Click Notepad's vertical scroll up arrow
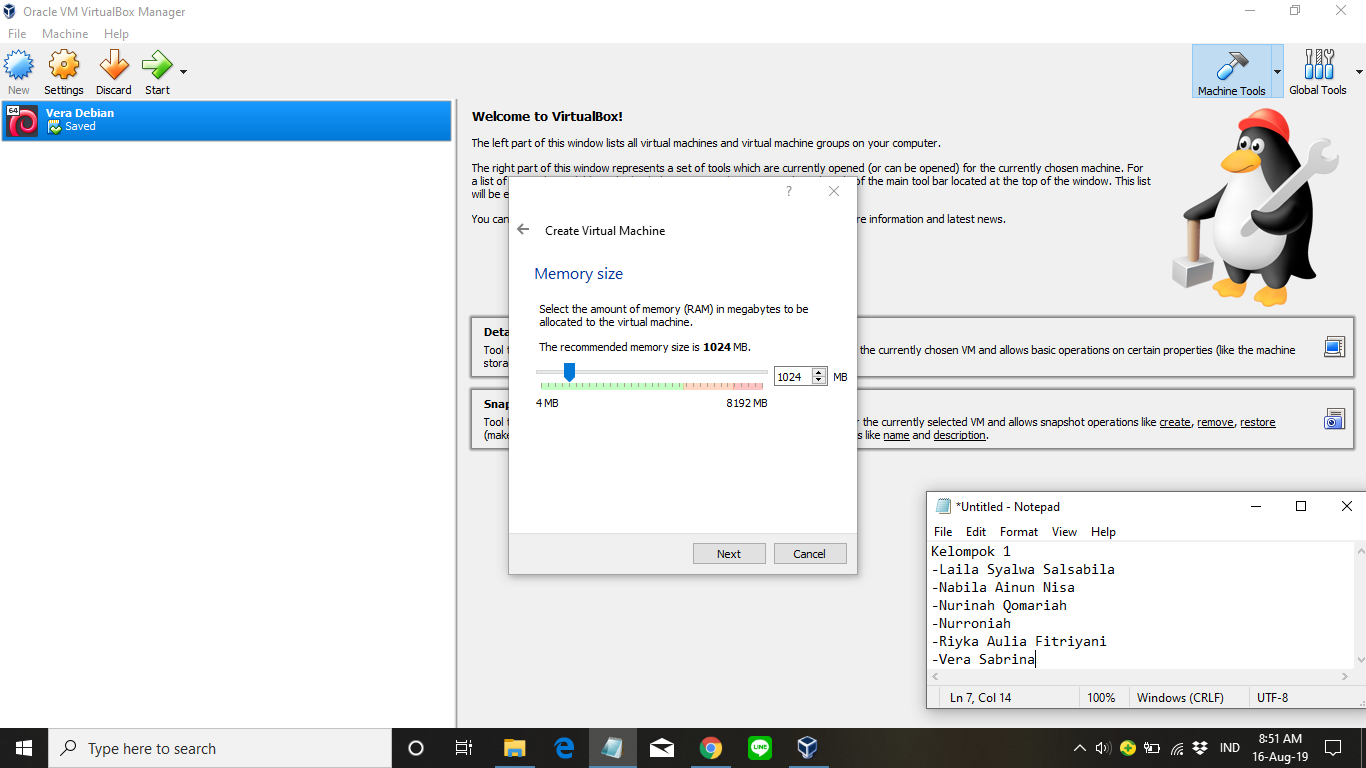1366x768 pixels. (x=1360, y=551)
